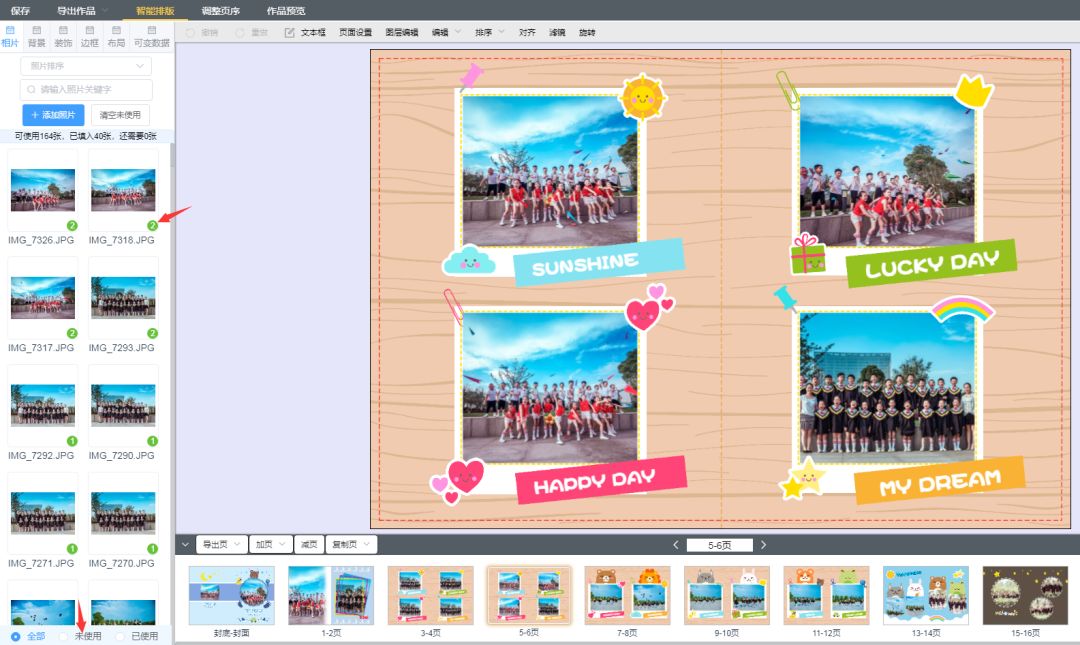Collapse the page strip with the chevron icon
This screenshot has height=645, width=1080.
pyautogui.click(x=185, y=544)
